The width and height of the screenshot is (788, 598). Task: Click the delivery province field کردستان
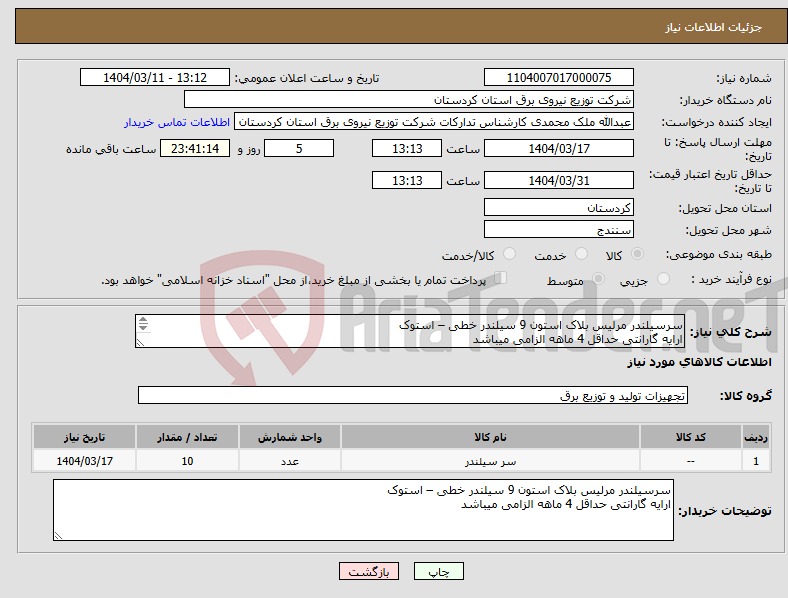tap(559, 207)
